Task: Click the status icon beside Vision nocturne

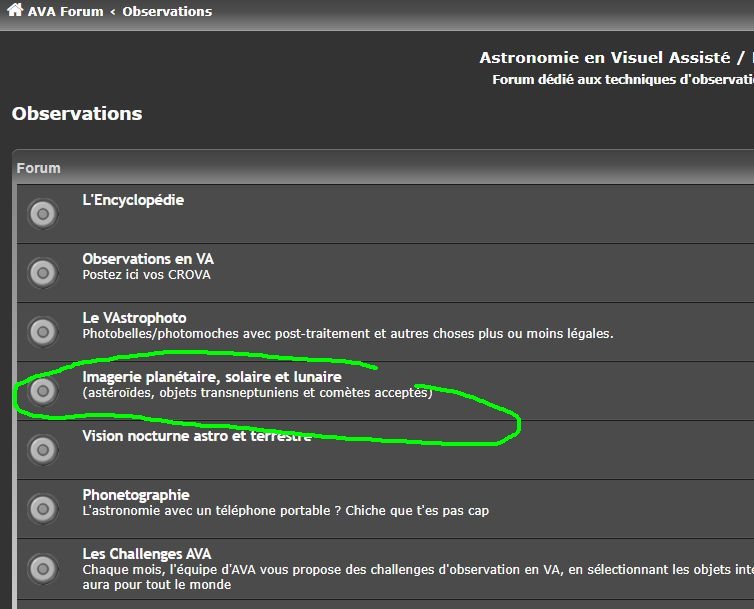Action: click(42, 450)
